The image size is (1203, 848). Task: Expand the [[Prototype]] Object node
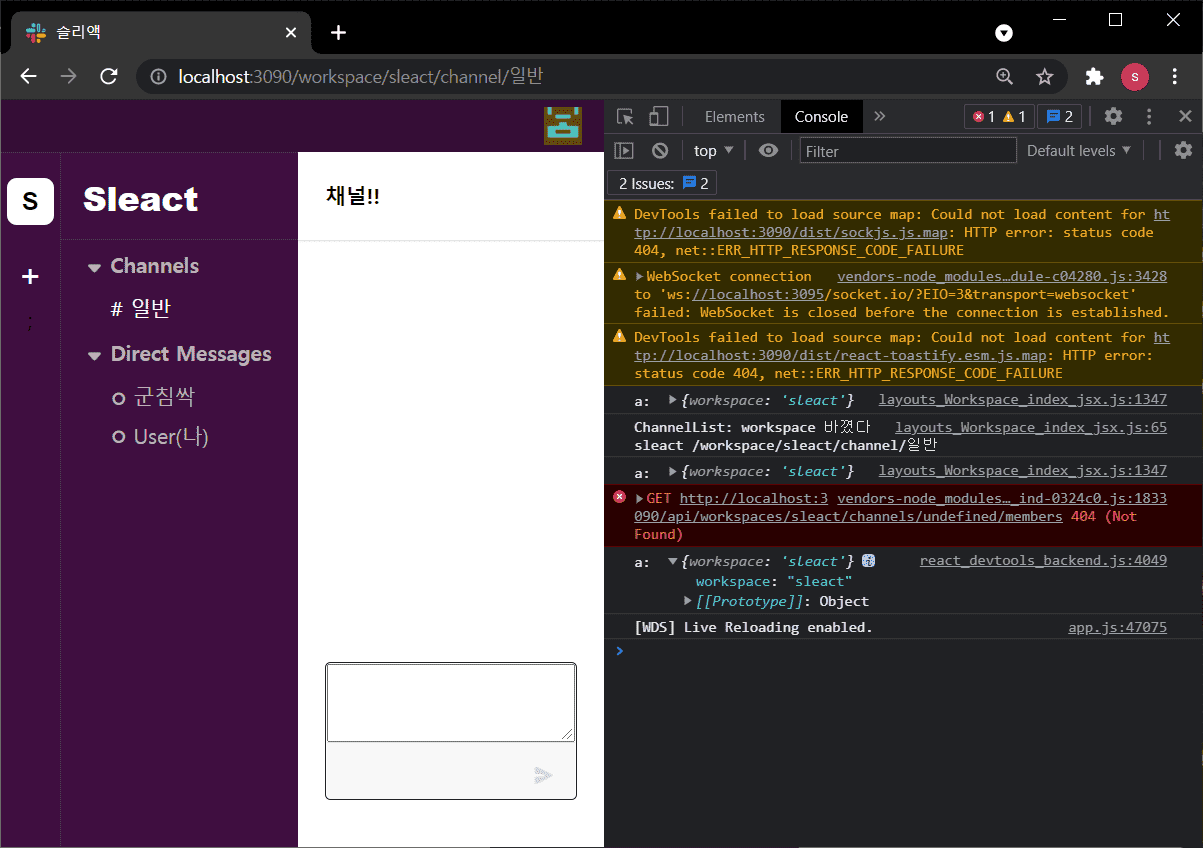(688, 601)
